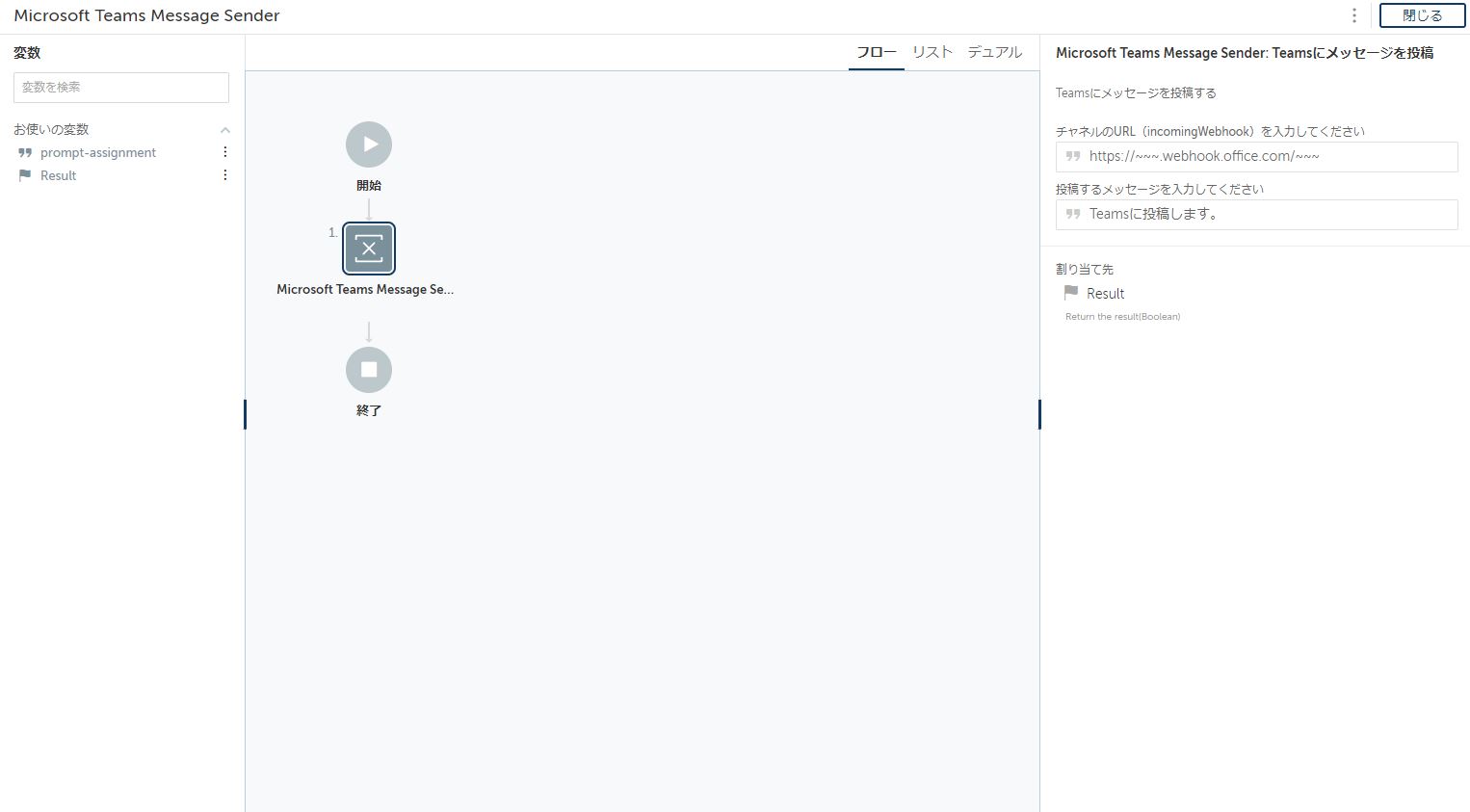This screenshot has width=1470, height=812.
Task: Click the quote icon in the webhook URL field
Action: coord(1073,156)
